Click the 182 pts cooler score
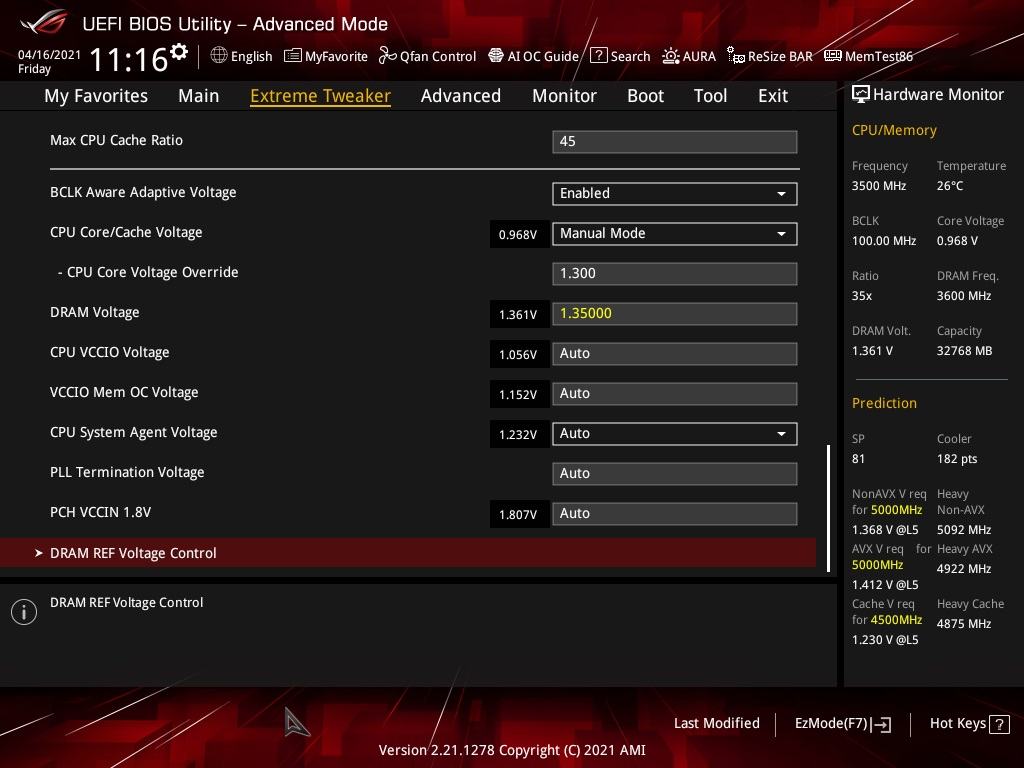Screen dimensions: 1024x768 point(957,459)
